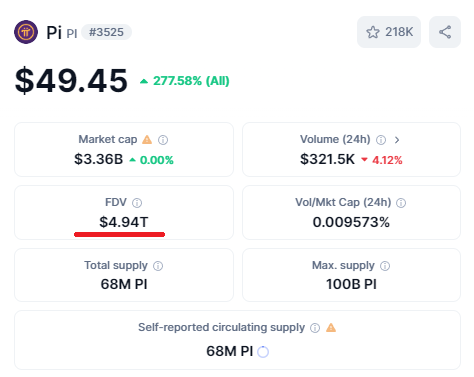Viewport: 474px width, 377px height.
Task: Open the Vol/Mkt Cap (24h) info icon
Action: (x=401, y=203)
